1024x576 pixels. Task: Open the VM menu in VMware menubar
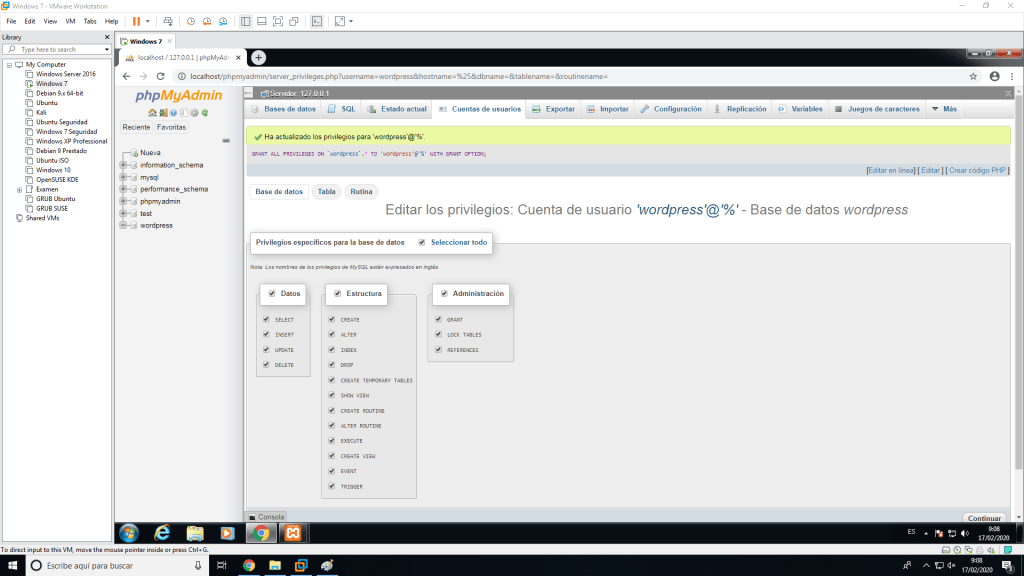point(70,21)
